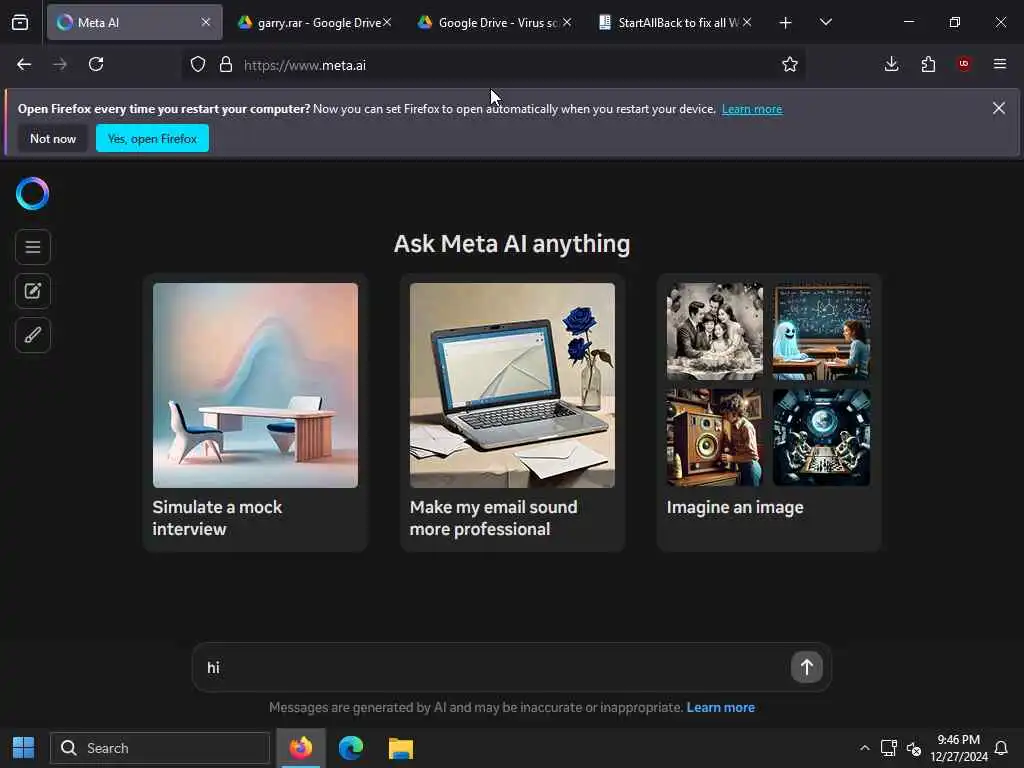The image size is (1024, 768).
Task: Open the muted volume tray icon
Action: pos(914,748)
